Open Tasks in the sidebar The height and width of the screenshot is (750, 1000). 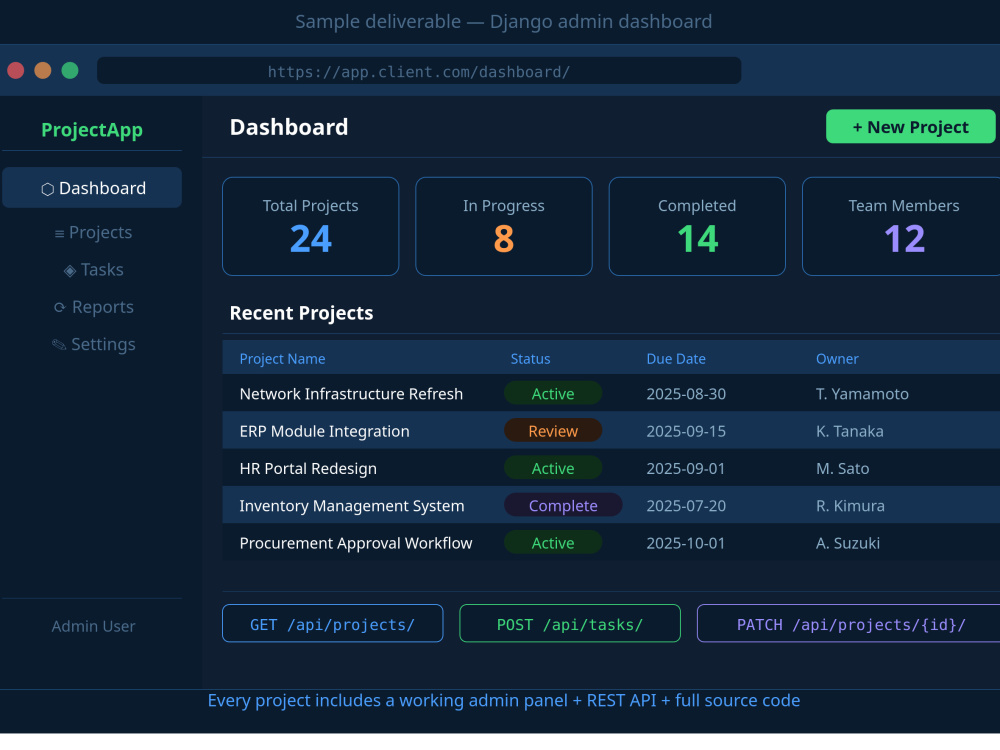pos(93,270)
